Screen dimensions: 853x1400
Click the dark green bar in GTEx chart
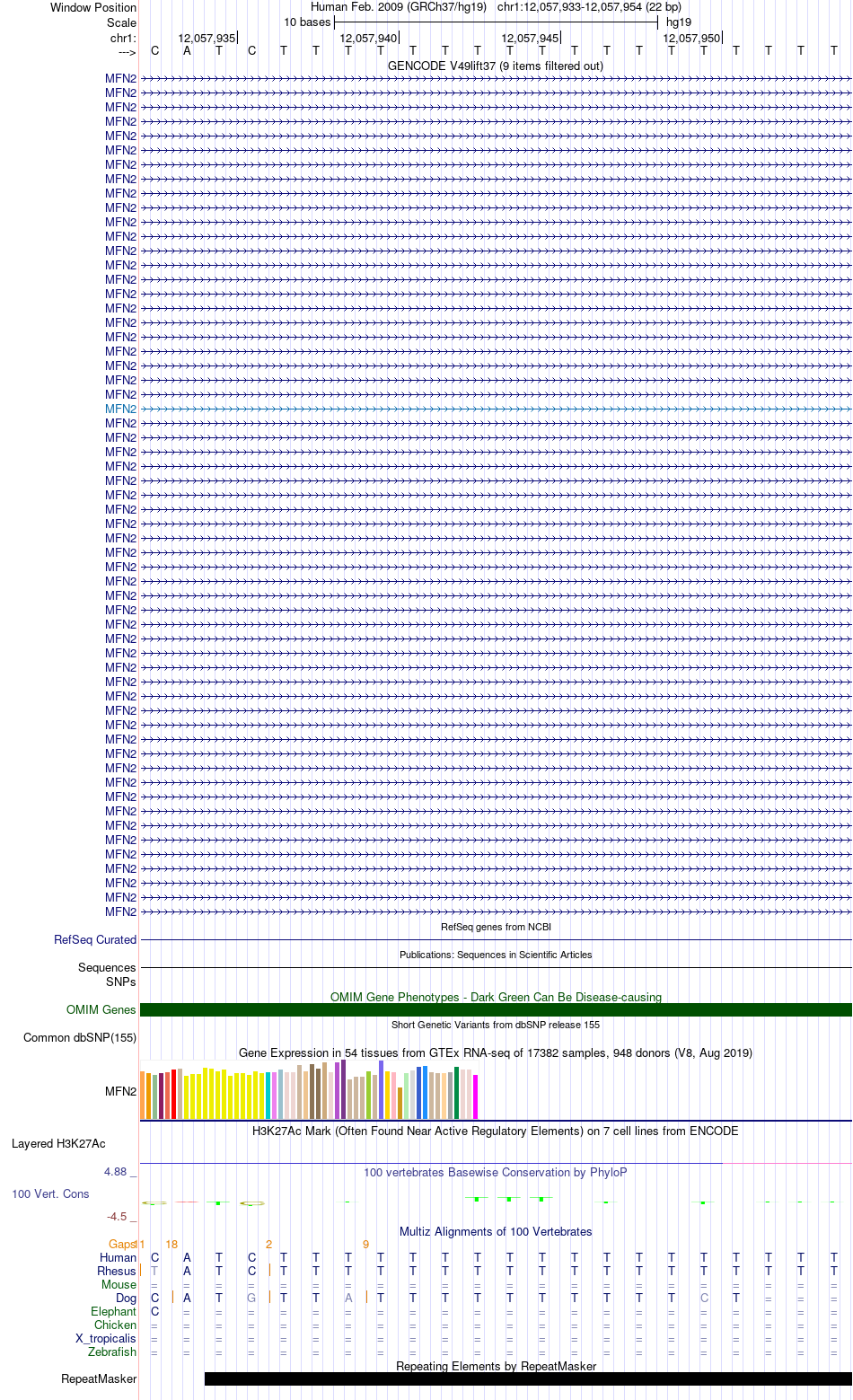457,1093
